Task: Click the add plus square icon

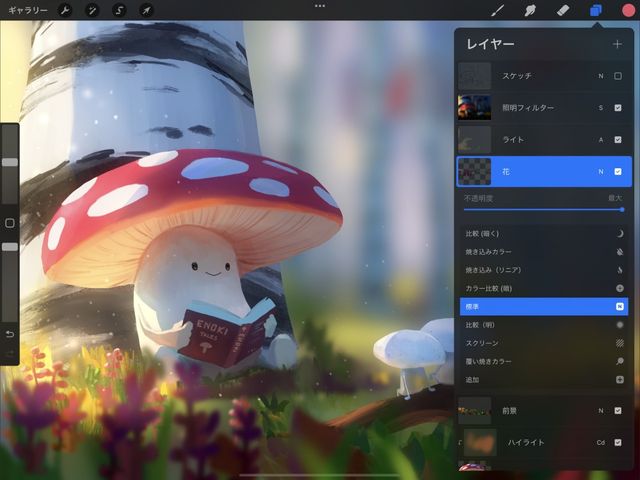Action: click(620, 380)
